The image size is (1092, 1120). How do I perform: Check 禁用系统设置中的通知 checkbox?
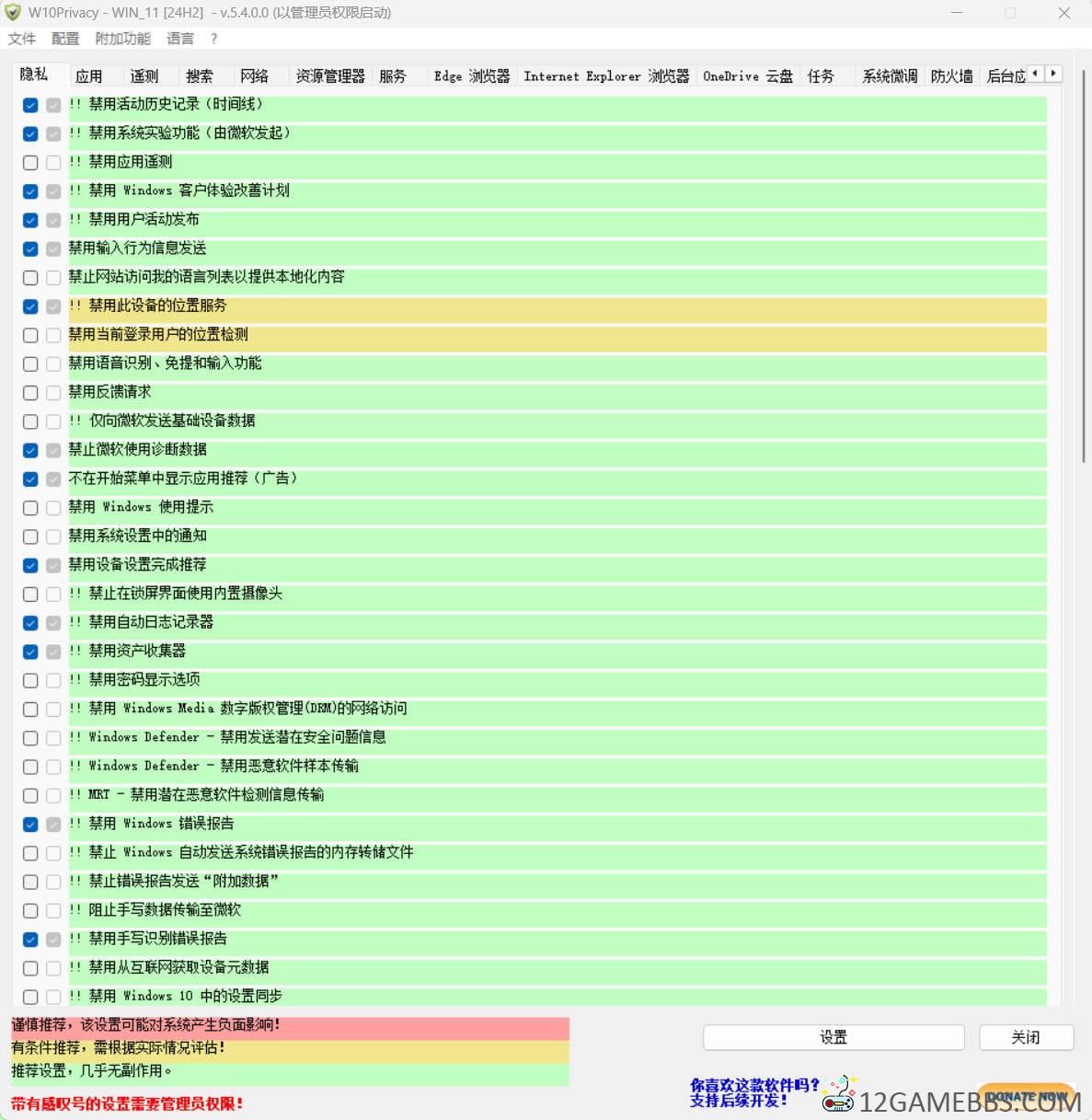tap(30, 537)
